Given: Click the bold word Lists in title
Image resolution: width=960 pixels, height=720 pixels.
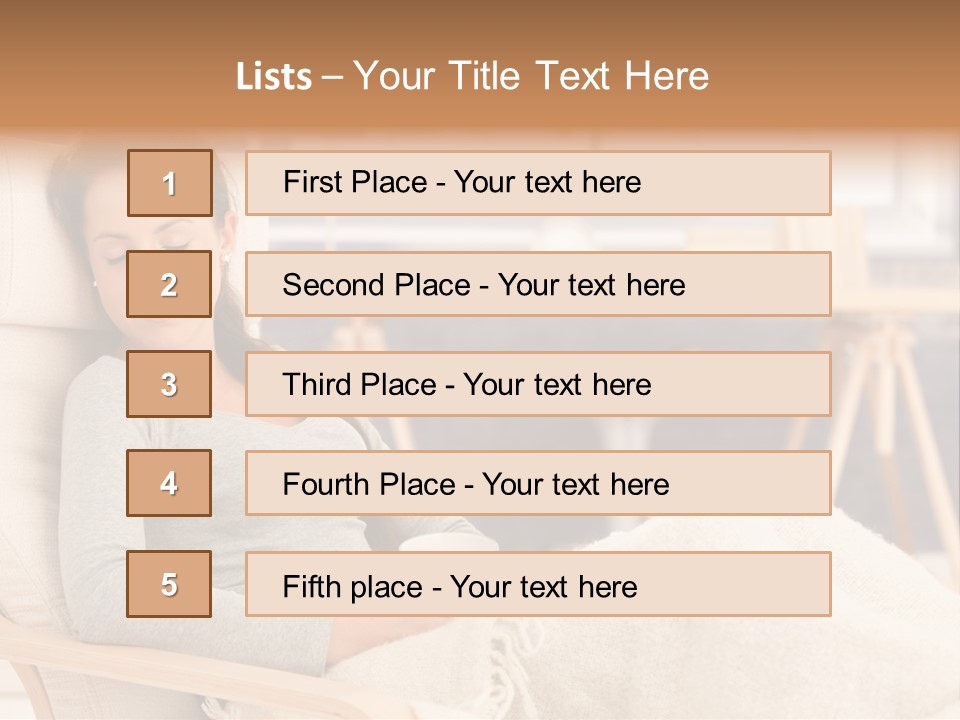Looking at the screenshot, I should pyautogui.click(x=274, y=76).
